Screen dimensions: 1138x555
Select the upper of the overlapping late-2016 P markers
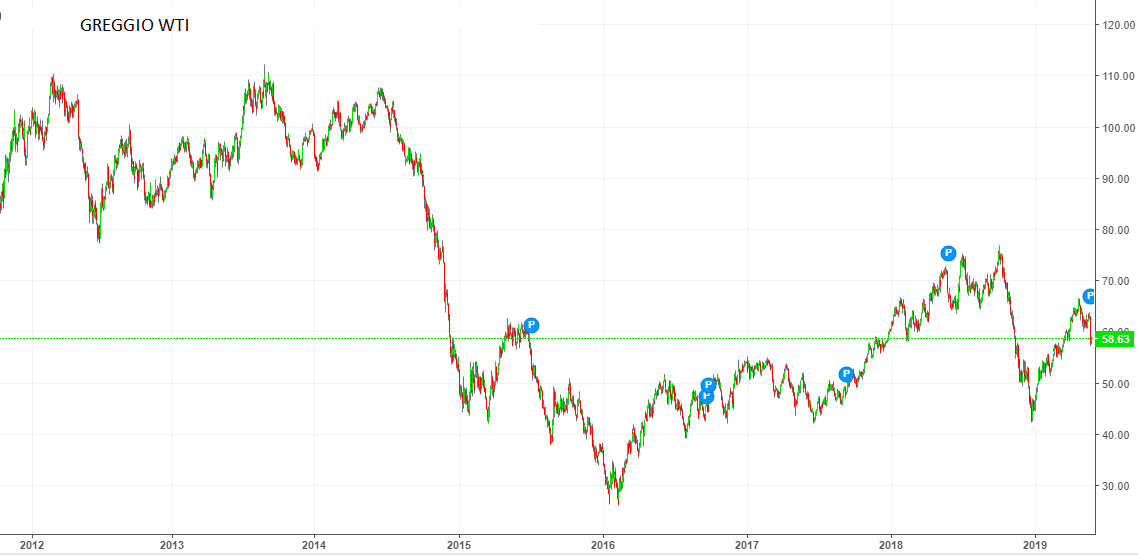click(709, 385)
